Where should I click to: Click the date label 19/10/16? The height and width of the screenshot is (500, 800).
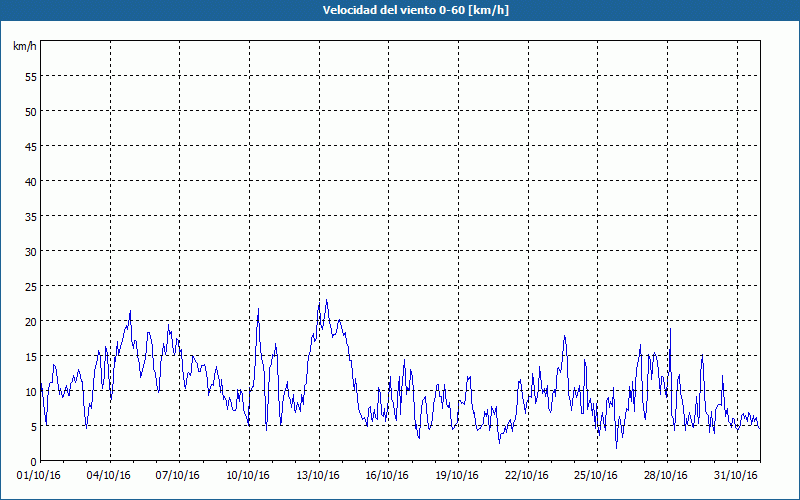coord(457,476)
